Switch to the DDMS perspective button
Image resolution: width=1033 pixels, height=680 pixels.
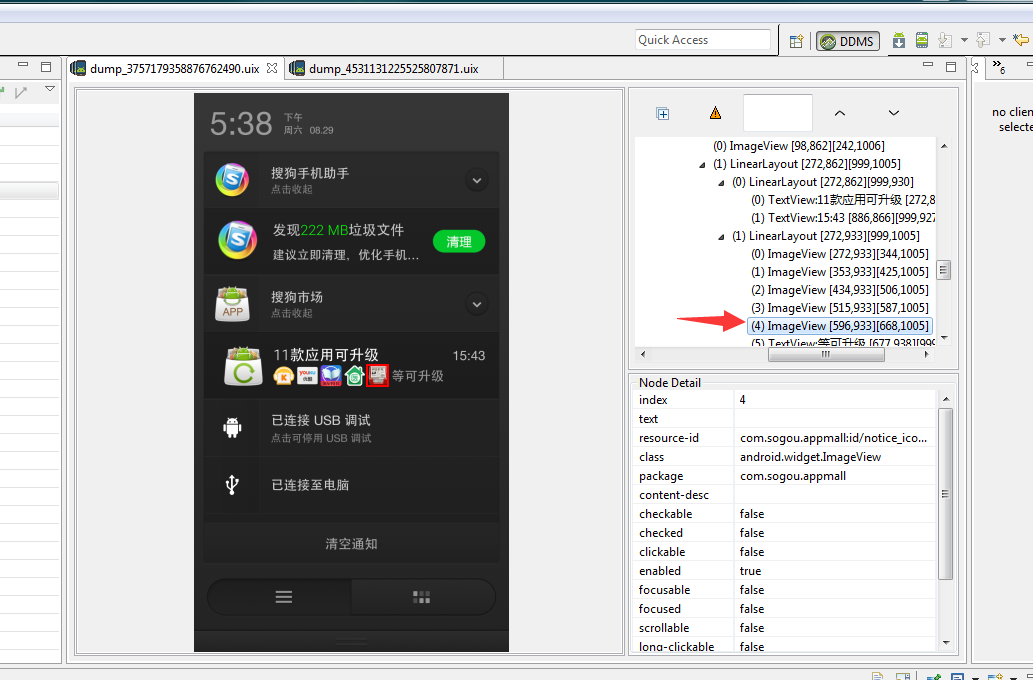click(846, 41)
